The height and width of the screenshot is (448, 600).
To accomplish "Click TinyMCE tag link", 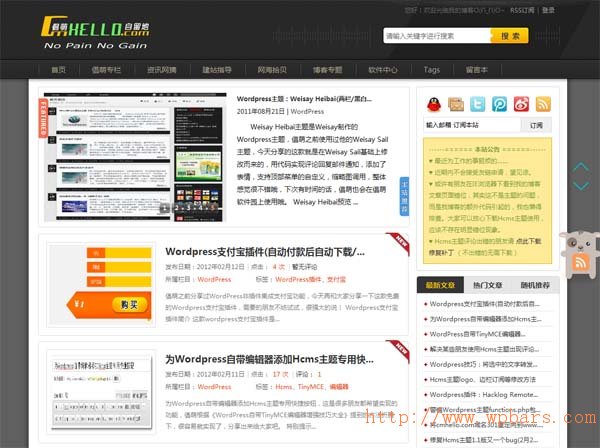I will coord(311,387).
